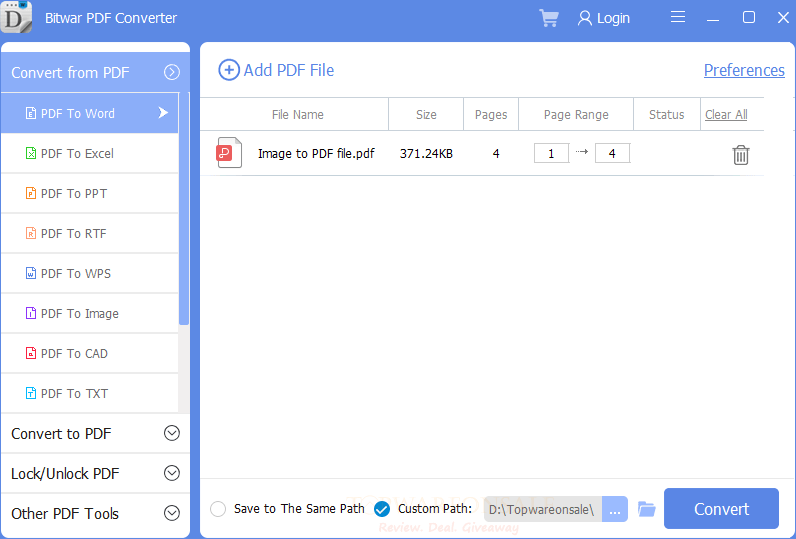Delete Image to PDF file.pdf with the trash icon

tap(741, 155)
